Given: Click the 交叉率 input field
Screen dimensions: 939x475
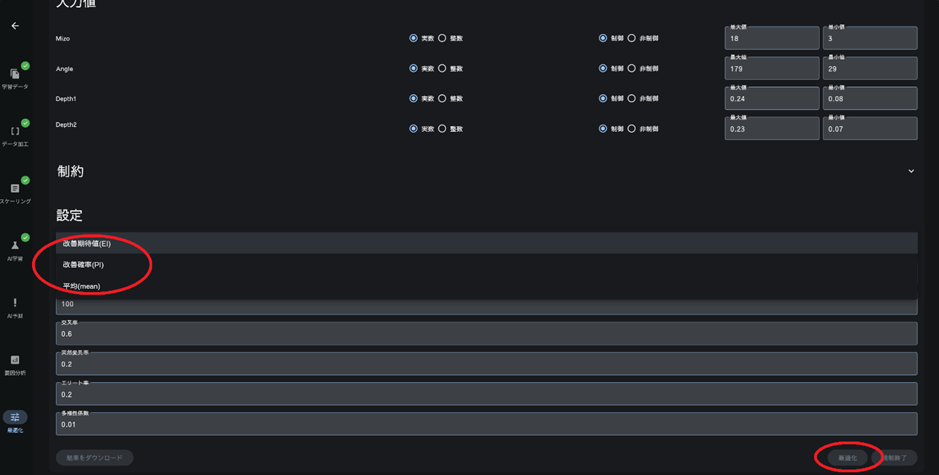Looking at the screenshot, I should (x=486, y=334).
